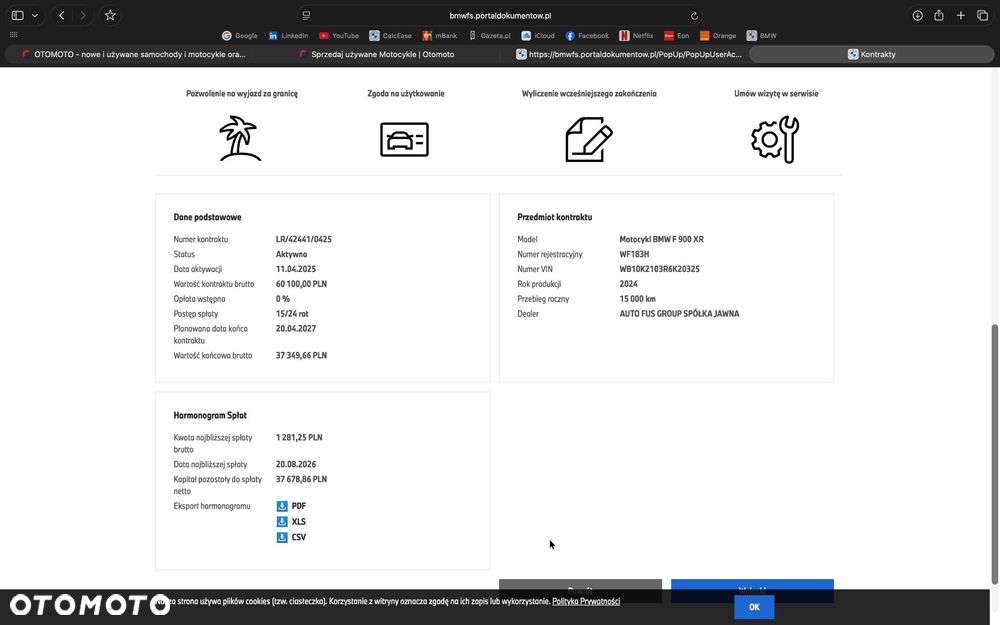The image size is (1000, 625).
Task: Add page to bookmarks with star icon
Action: pos(110,15)
